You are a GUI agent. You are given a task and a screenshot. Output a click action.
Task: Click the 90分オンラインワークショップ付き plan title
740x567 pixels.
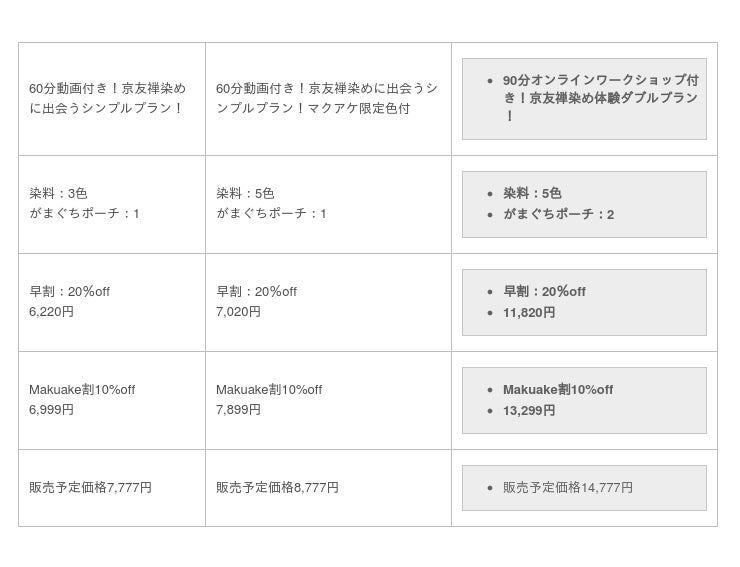(x=600, y=98)
